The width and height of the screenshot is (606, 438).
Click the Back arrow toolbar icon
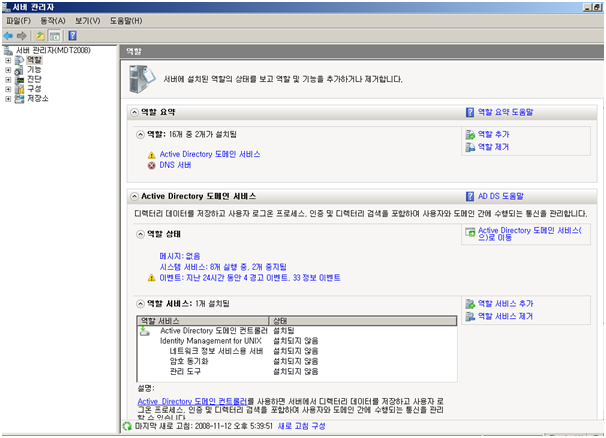(8, 36)
